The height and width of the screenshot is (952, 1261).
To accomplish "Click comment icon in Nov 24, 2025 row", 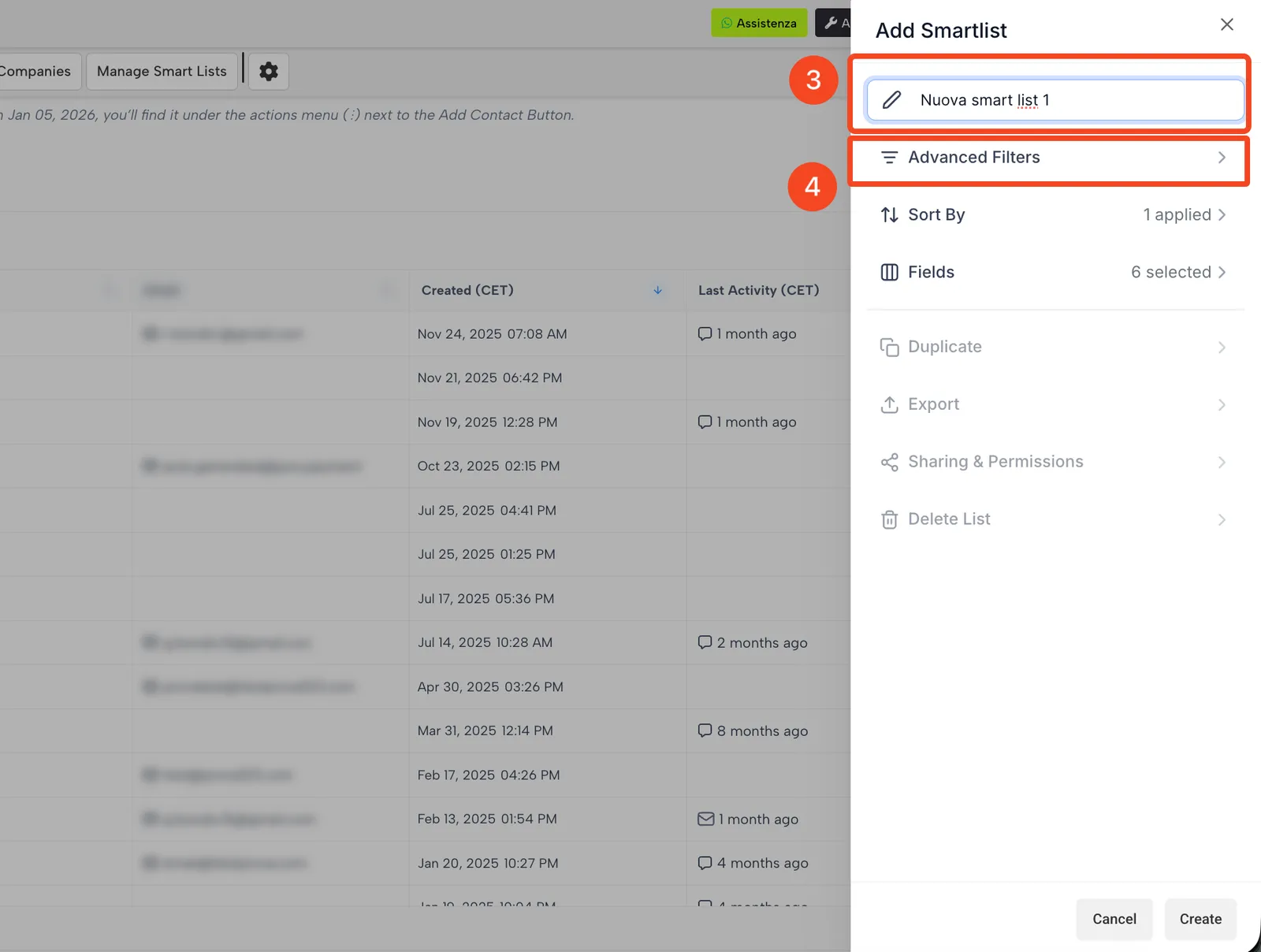I will 705,334.
